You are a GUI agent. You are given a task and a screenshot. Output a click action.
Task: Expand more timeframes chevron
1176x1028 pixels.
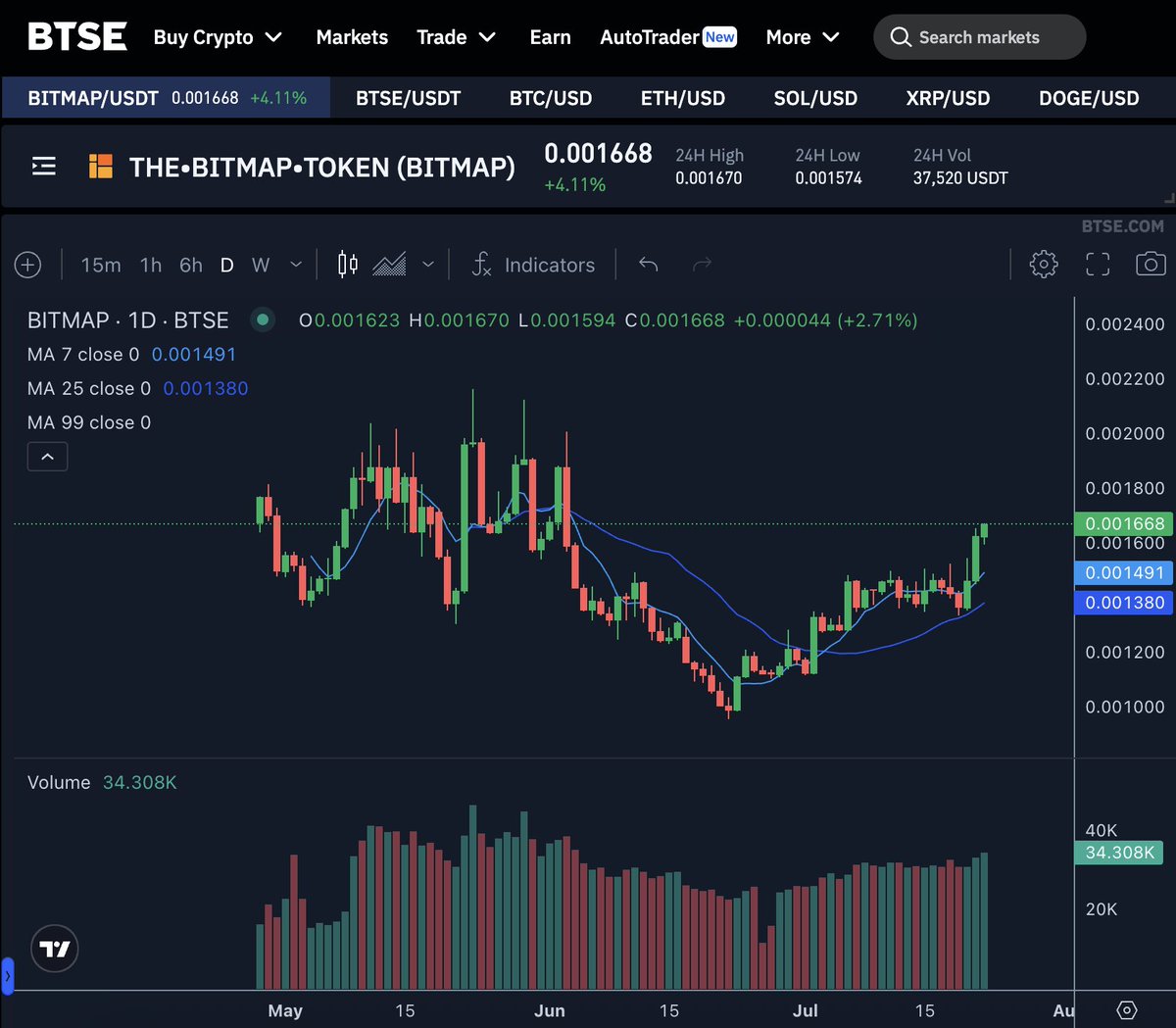point(296,265)
